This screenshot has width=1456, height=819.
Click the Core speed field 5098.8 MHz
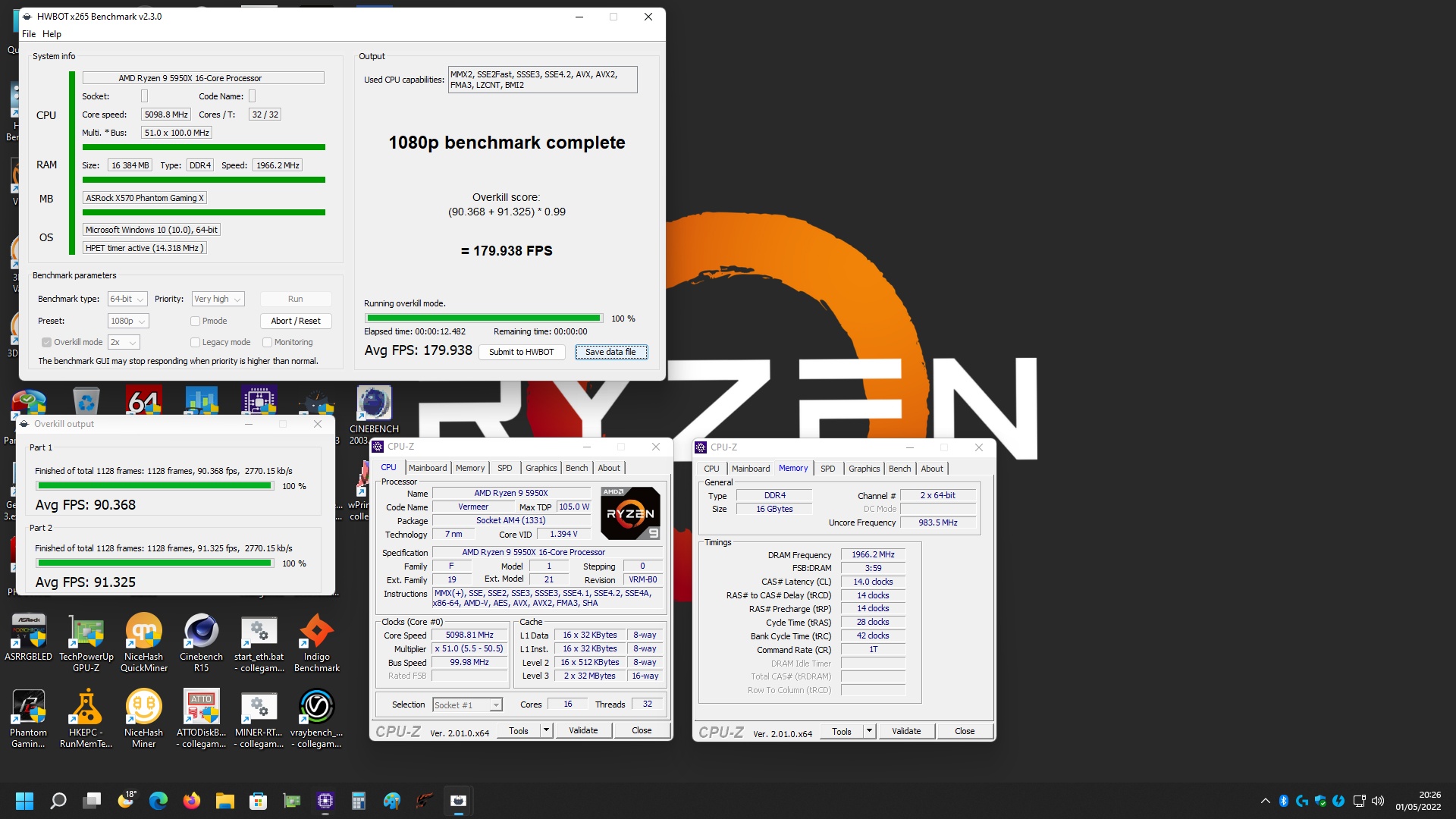coord(166,115)
